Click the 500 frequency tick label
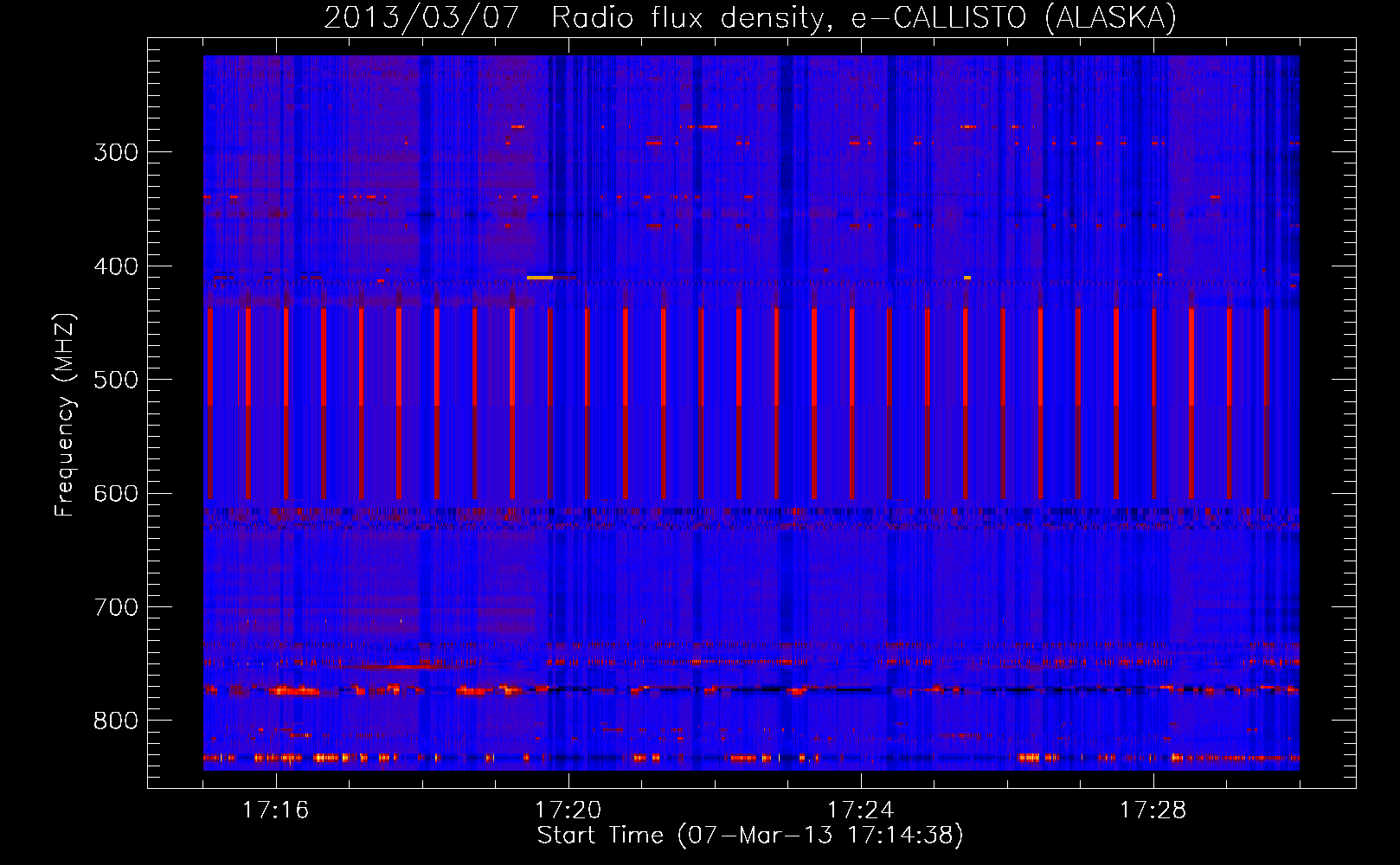1400x865 pixels. [x=116, y=380]
